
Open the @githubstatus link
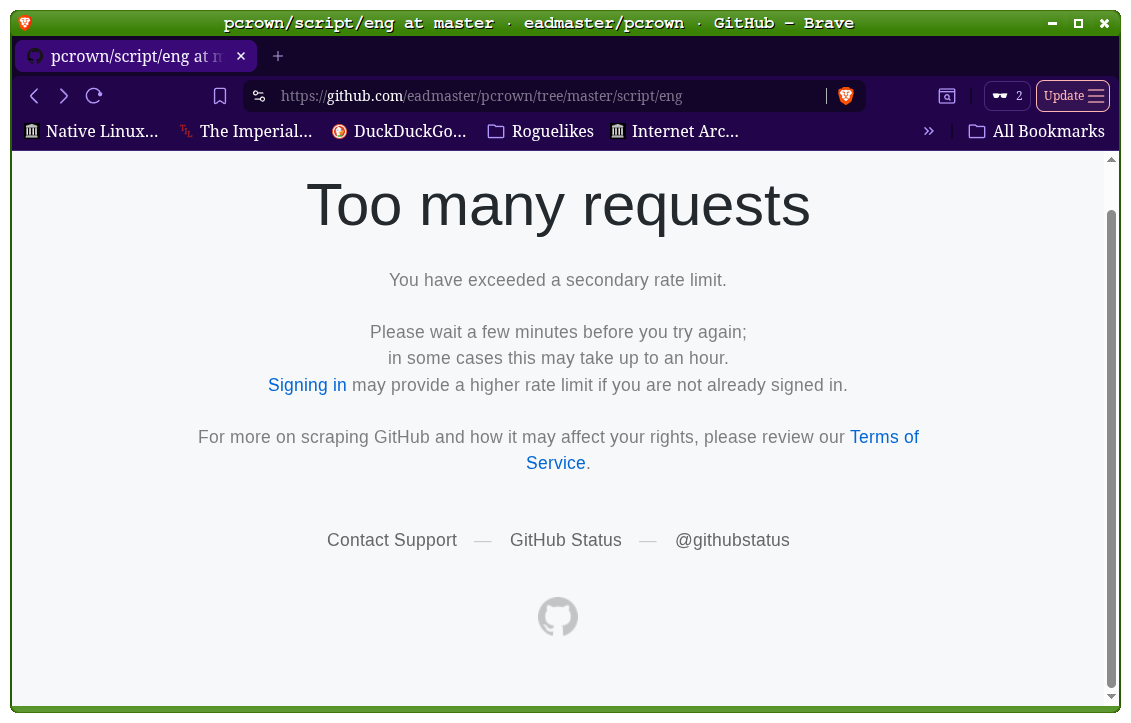click(x=732, y=540)
